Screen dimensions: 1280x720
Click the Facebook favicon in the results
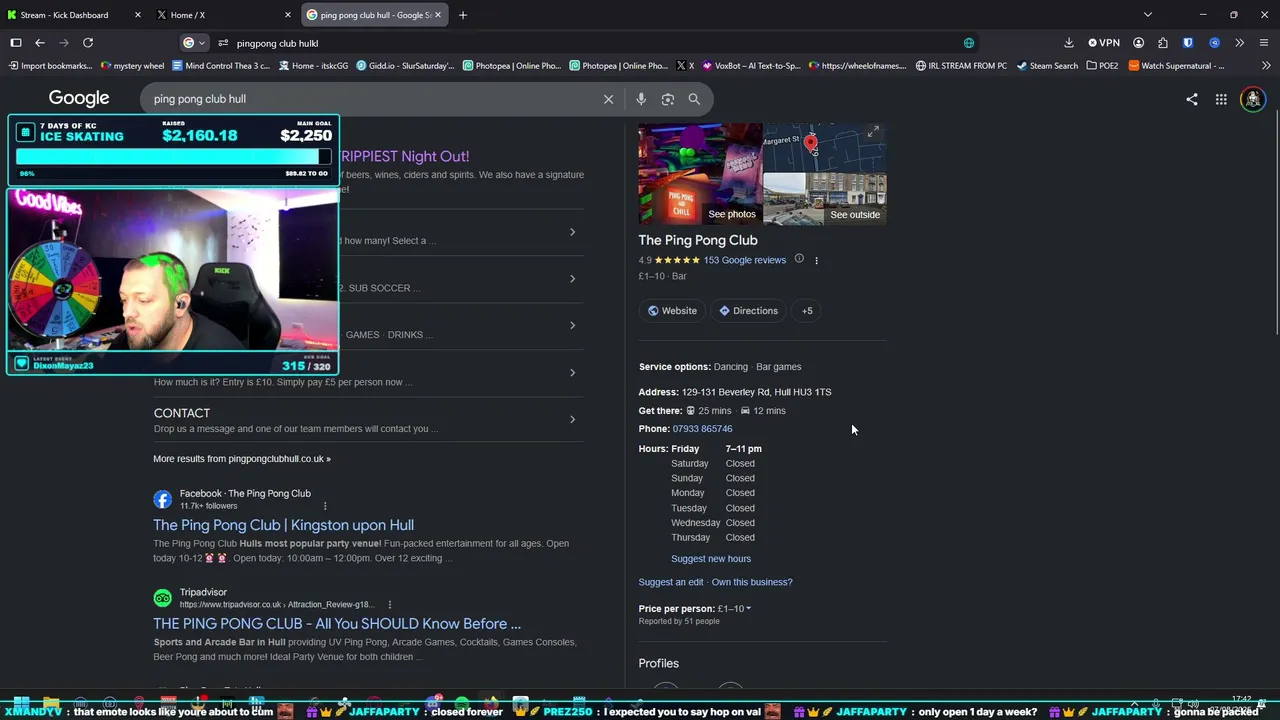tap(162, 499)
